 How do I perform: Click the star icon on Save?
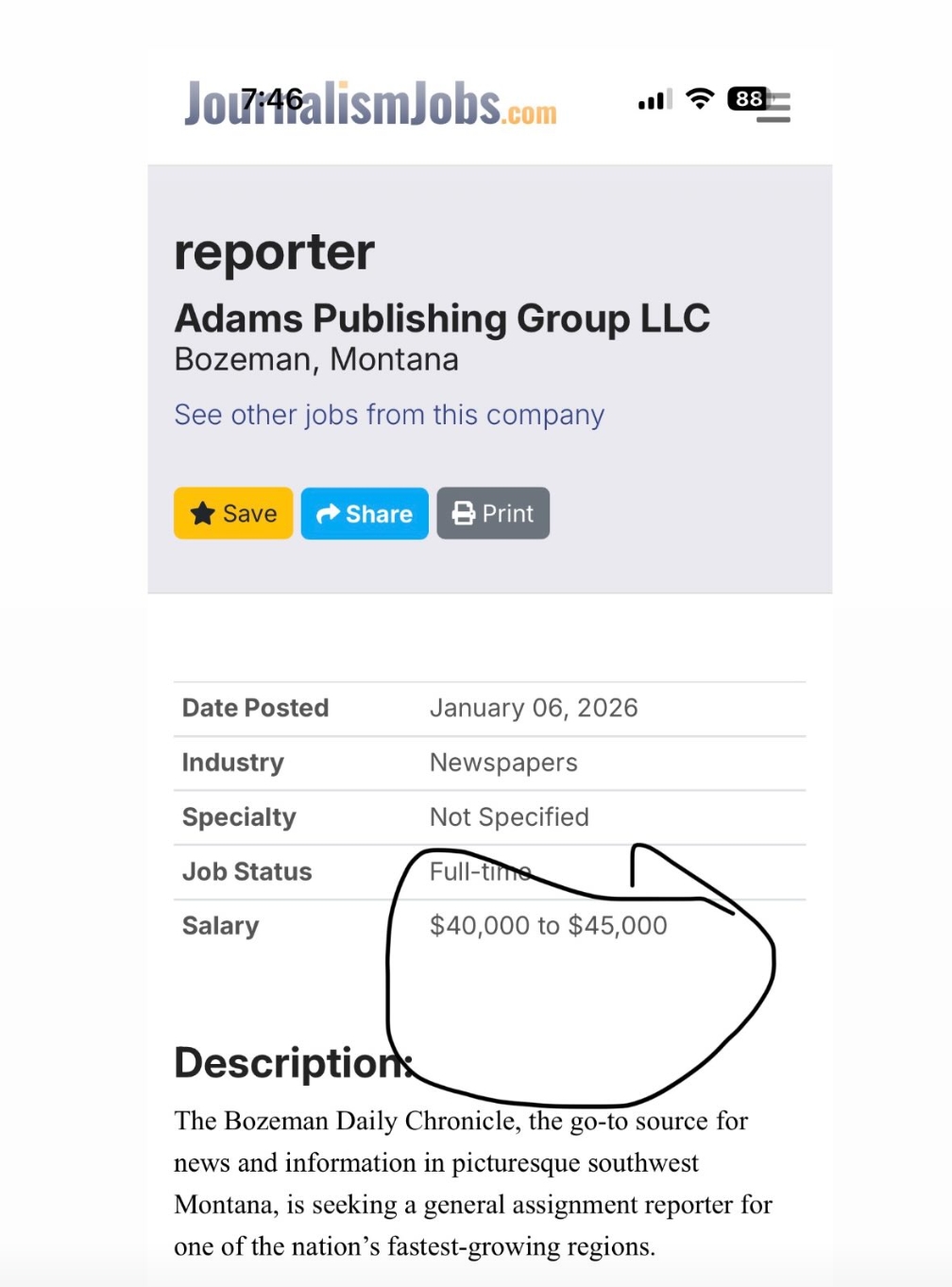203,513
